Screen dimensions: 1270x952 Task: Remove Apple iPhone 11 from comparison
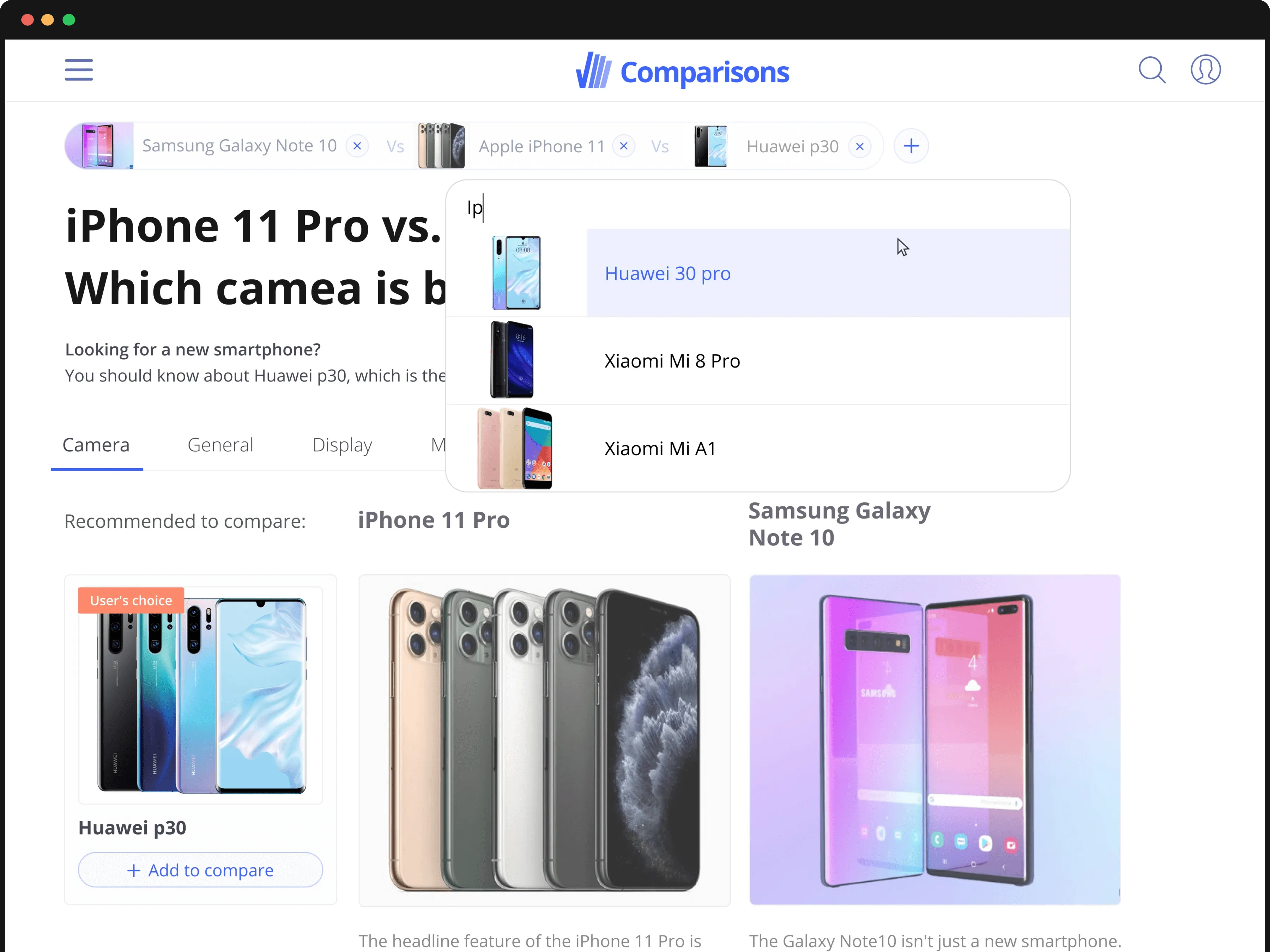point(624,146)
